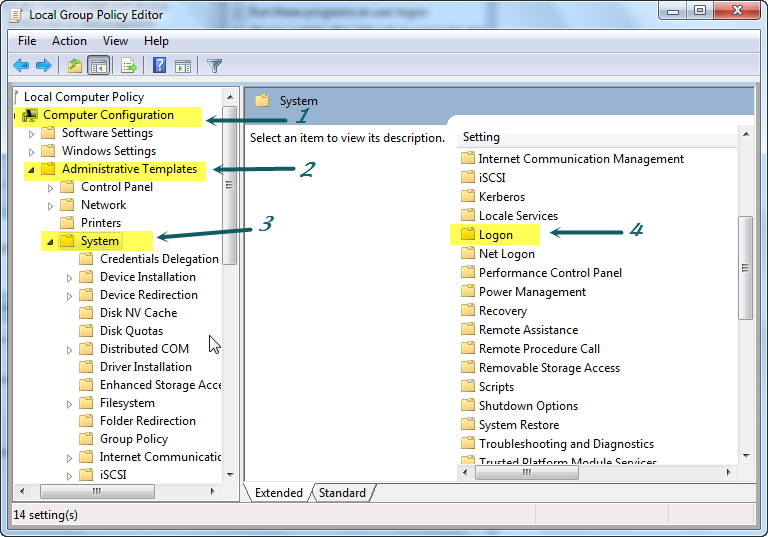Click folder icon beside Printers in tree

pos(67,223)
